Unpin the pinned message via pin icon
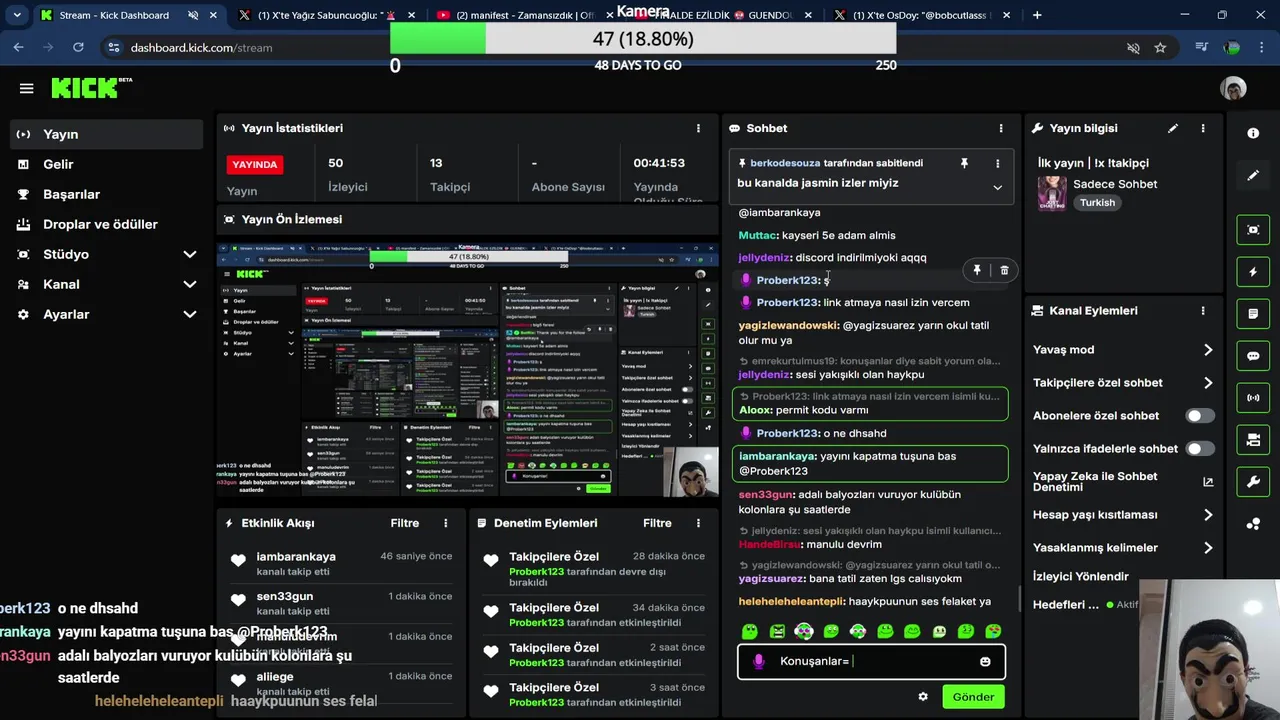1280x720 pixels. tap(964, 163)
